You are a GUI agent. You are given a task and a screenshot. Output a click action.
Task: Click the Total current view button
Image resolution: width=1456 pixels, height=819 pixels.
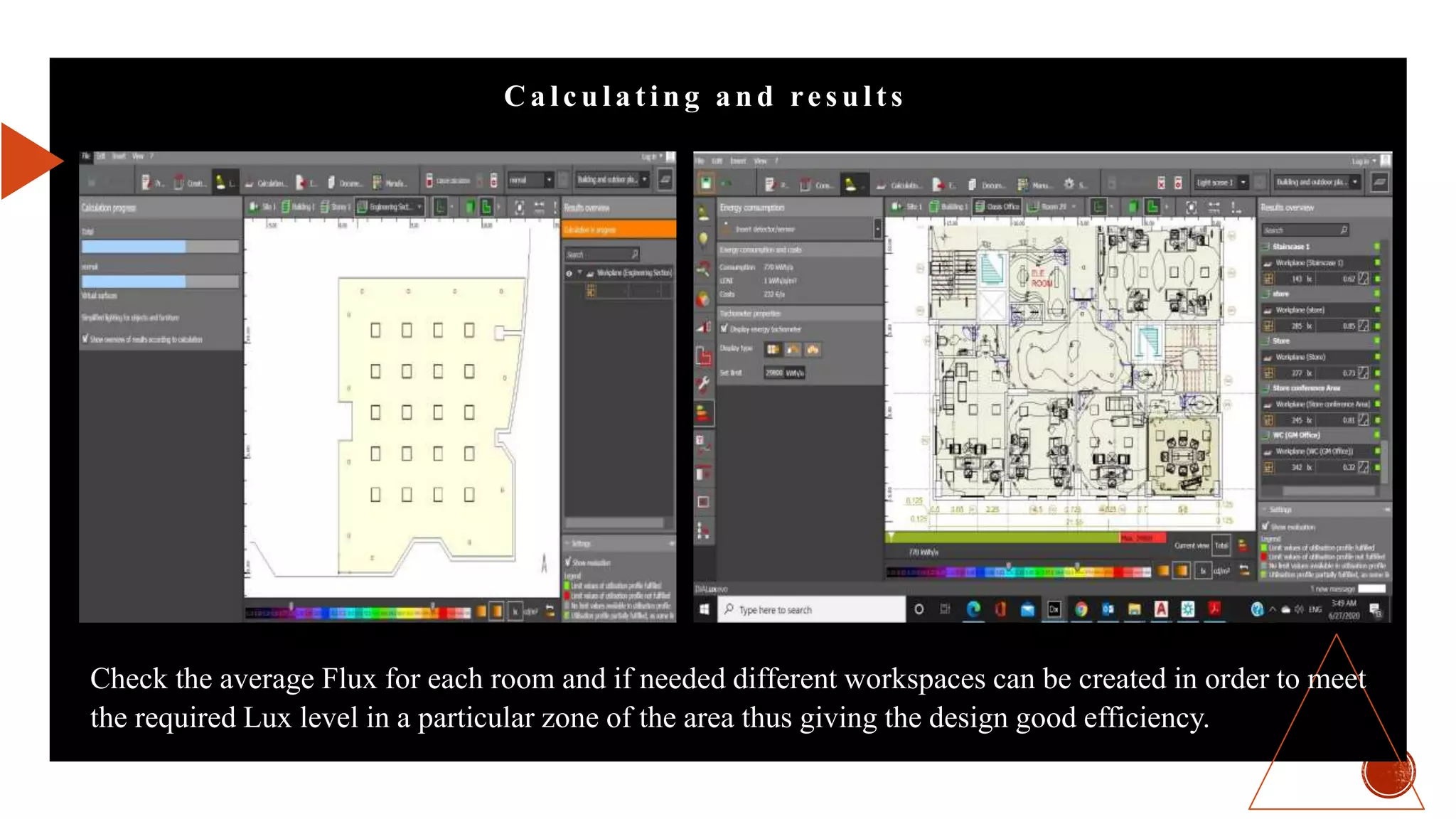click(x=1221, y=545)
